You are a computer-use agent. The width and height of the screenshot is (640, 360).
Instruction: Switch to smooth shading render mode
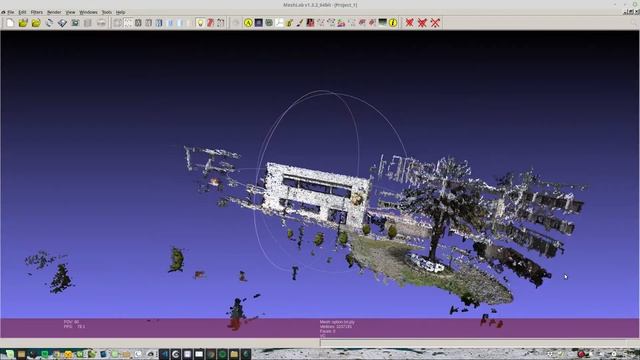coord(180,23)
